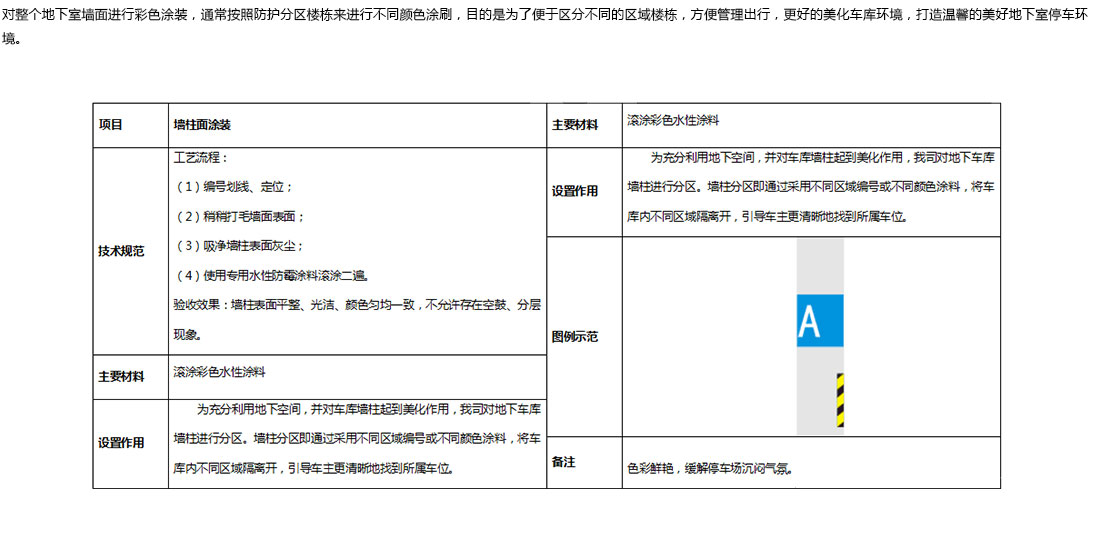This screenshot has height=539, width=1100.
Task: Select step "（2）稍稍打毛墙面表面；"
Action: click(239, 217)
